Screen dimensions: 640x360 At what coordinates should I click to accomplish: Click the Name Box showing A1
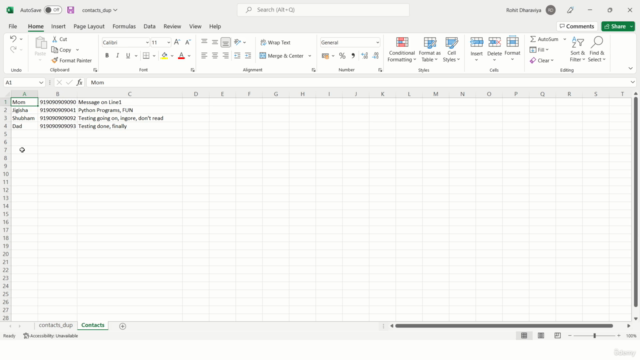coord(24,82)
